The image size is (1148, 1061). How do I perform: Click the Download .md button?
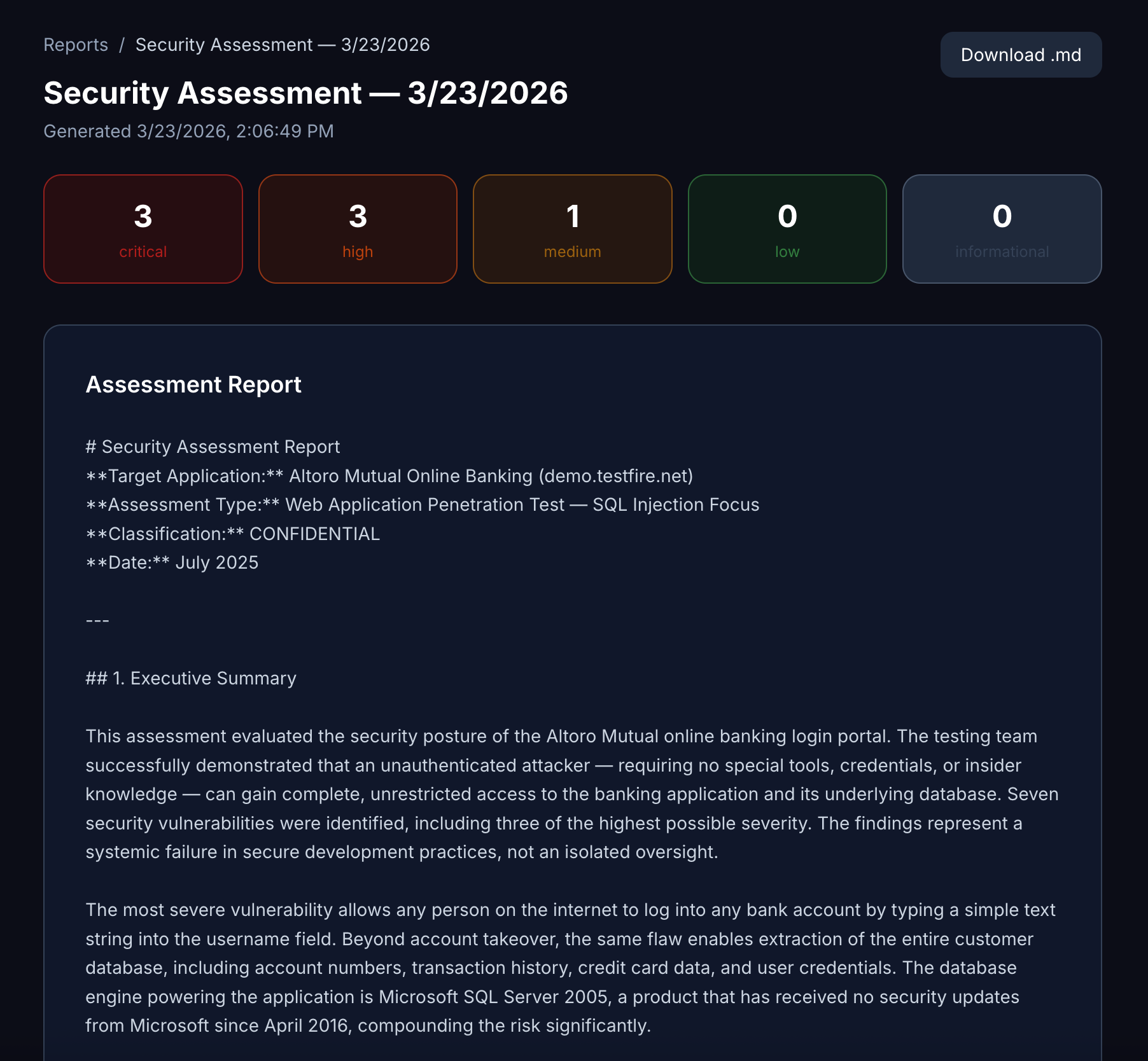click(1021, 55)
